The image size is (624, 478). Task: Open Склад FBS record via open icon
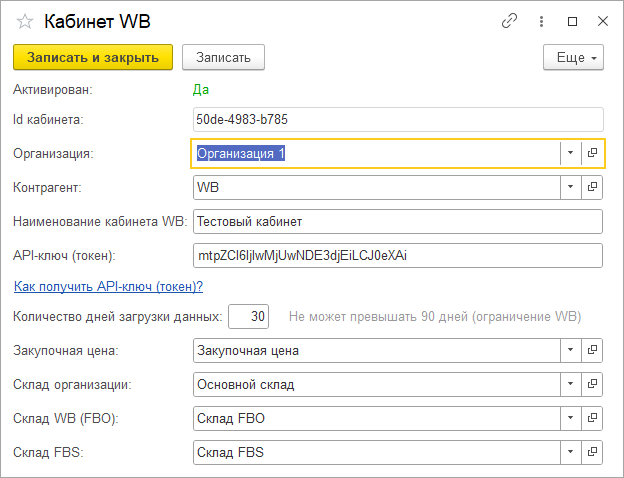click(592, 452)
